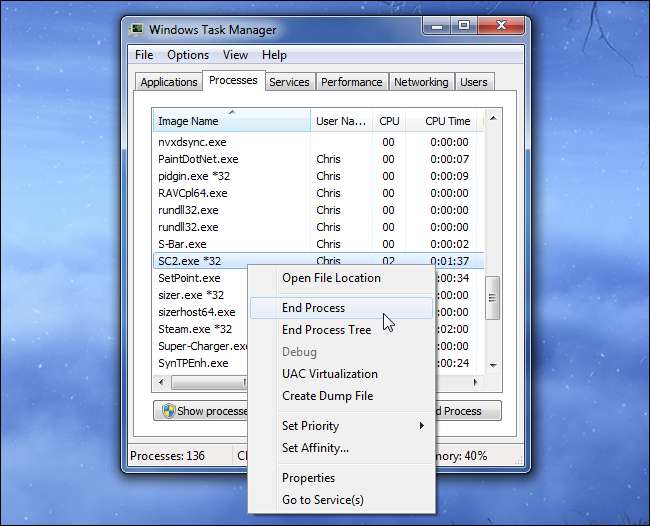650x526 pixels.
Task: Switch to the Services tab
Action: [289, 82]
